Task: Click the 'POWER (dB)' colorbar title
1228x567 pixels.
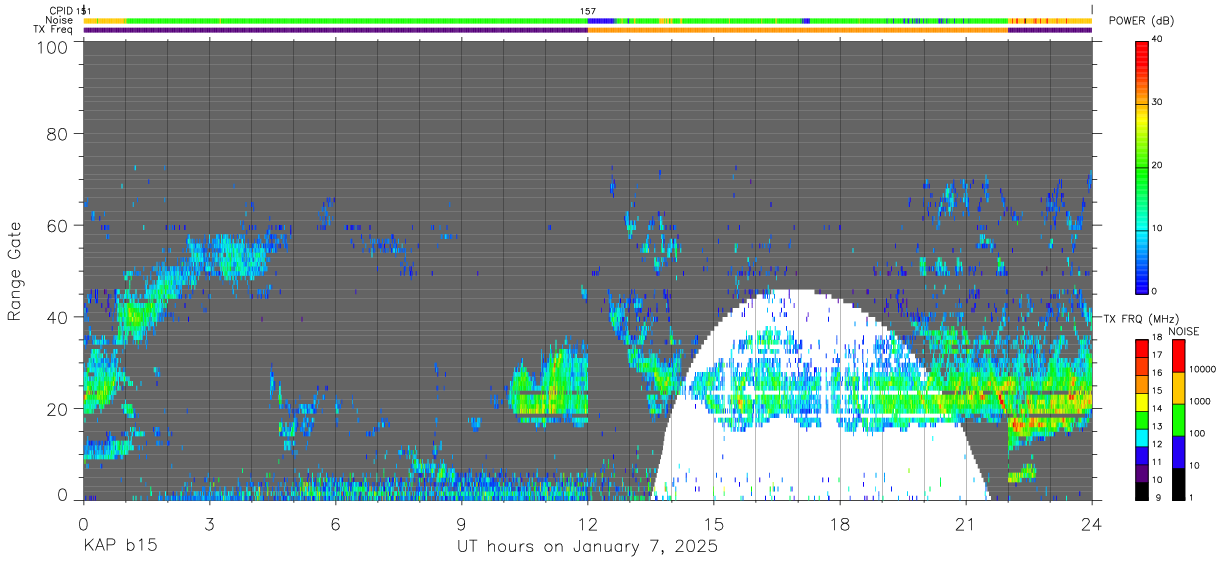Action: click(1141, 21)
